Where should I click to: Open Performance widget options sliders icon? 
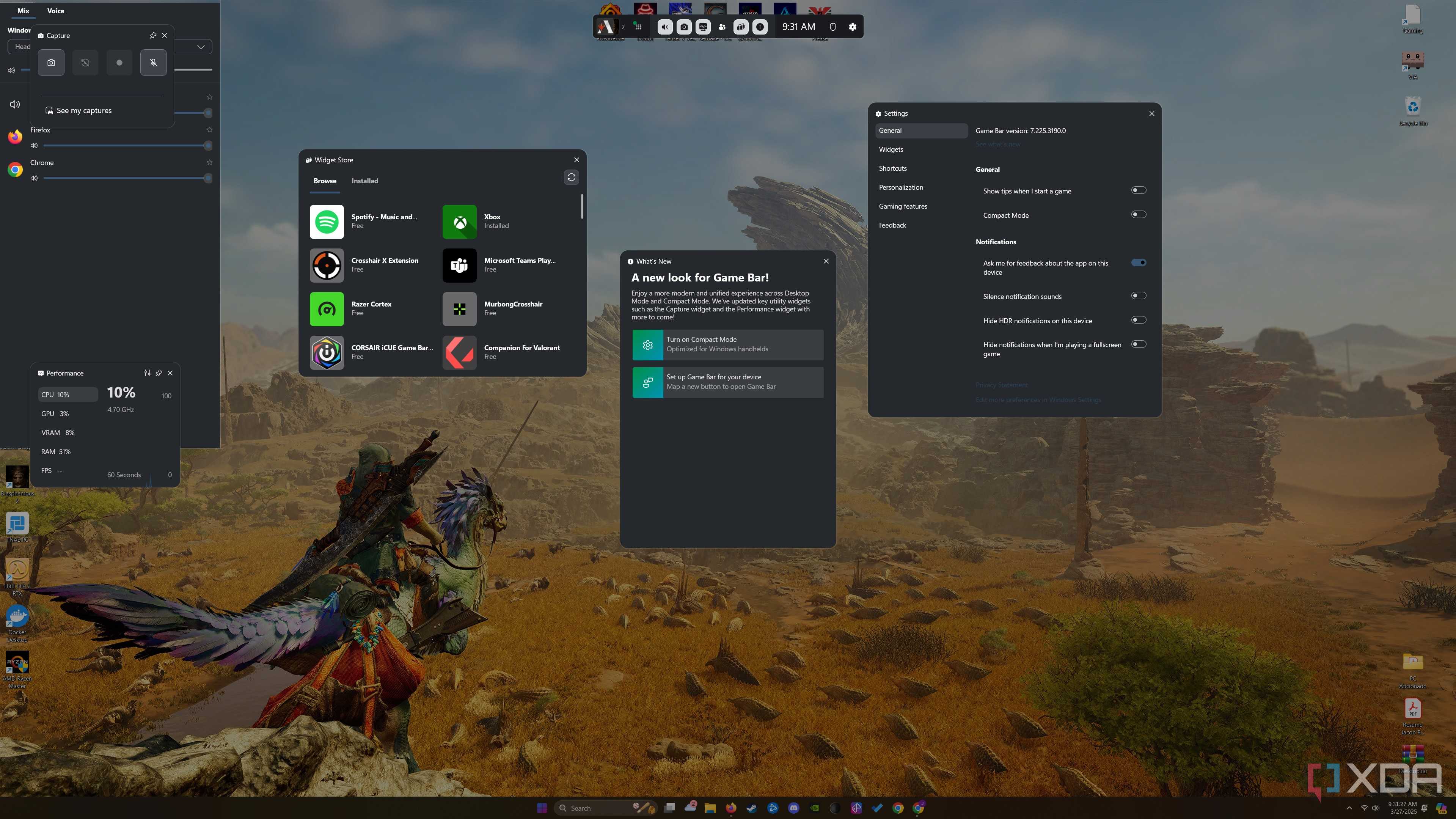click(x=147, y=373)
